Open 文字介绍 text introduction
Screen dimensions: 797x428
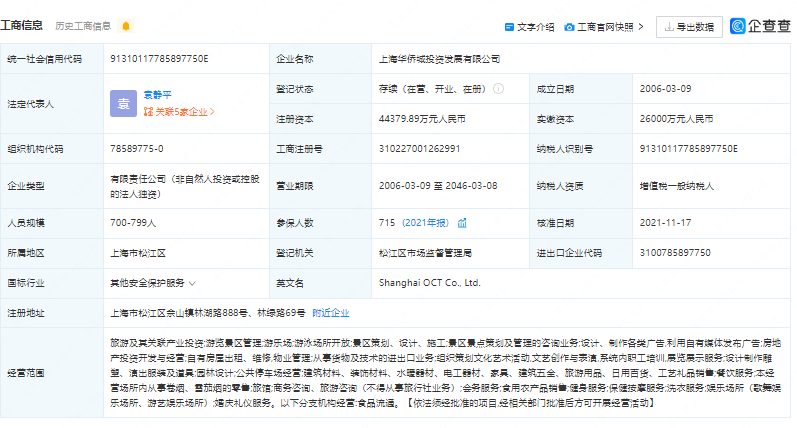click(x=535, y=27)
